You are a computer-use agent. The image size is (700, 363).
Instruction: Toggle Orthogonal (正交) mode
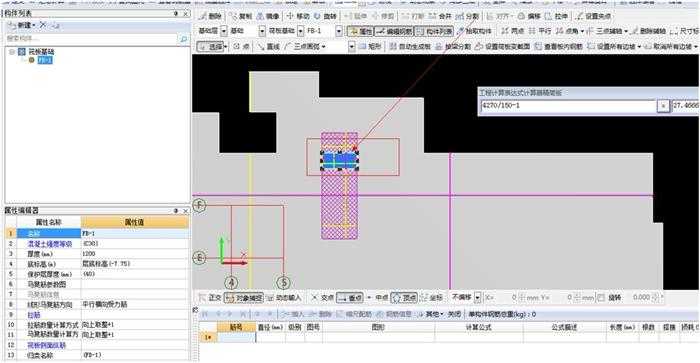point(210,297)
